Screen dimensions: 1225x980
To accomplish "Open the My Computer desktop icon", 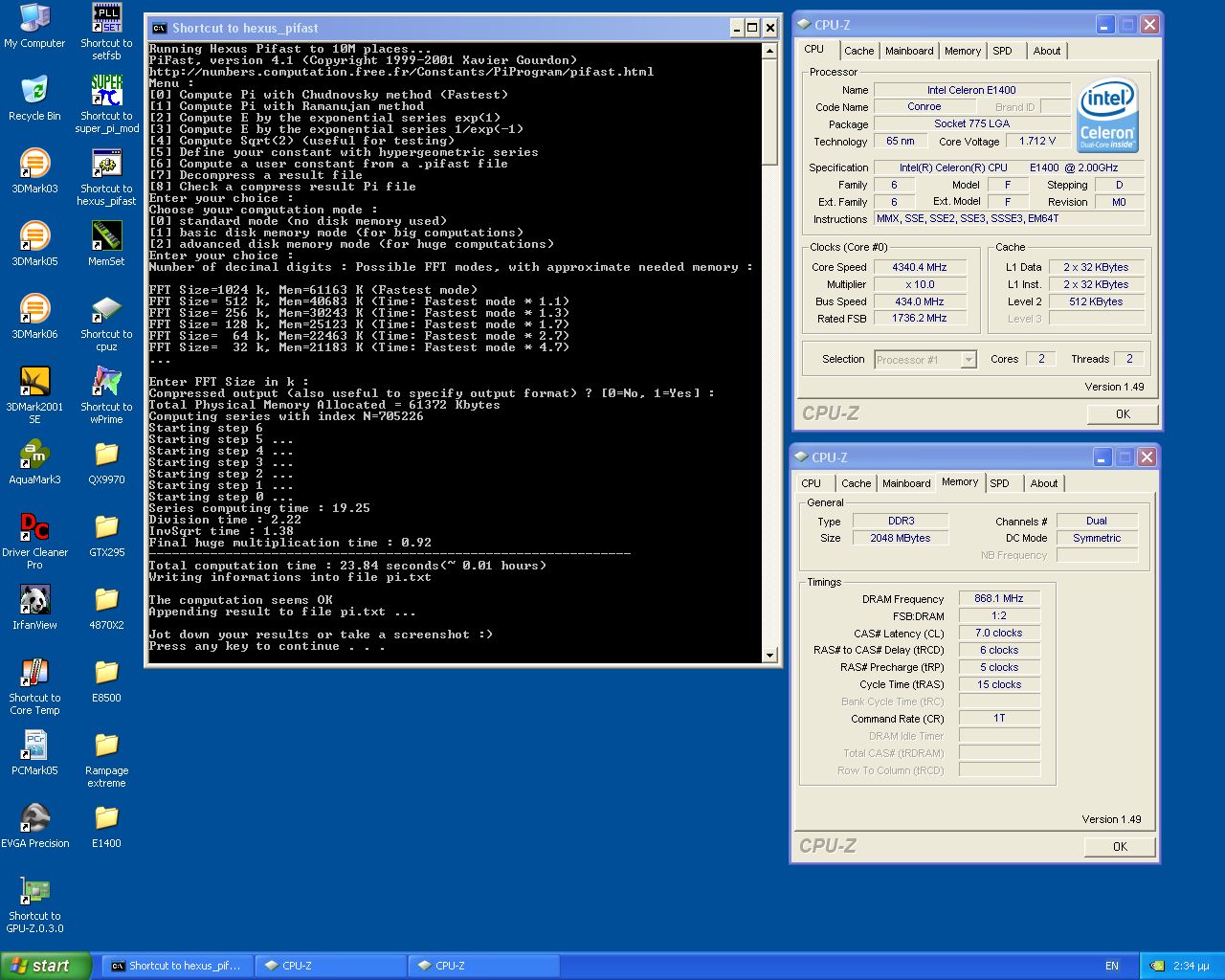I will pyautogui.click(x=34, y=27).
